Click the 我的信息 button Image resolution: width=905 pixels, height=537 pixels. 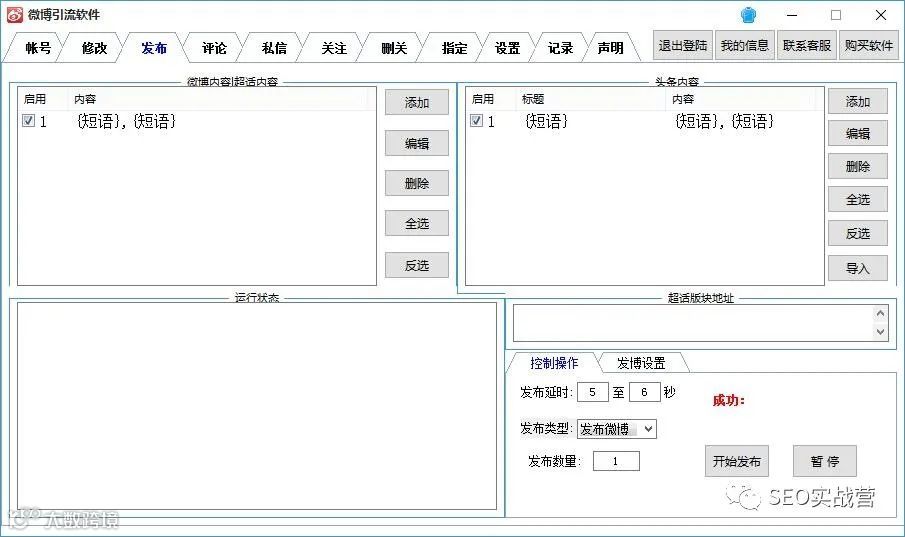point(745,45)
